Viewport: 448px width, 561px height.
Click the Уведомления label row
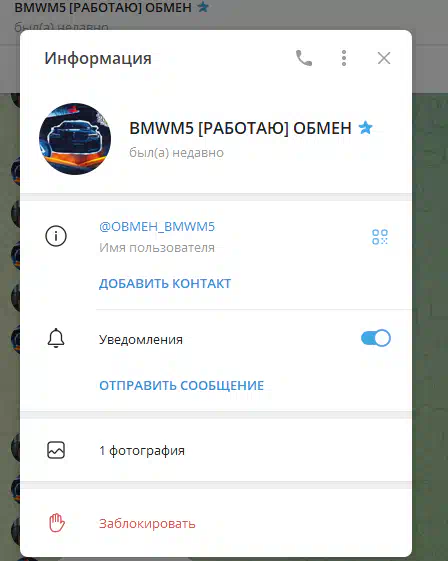[x=216, y=338]
